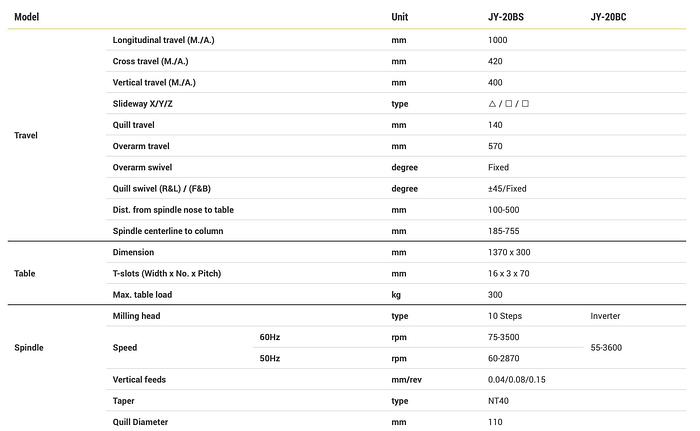Select the JY-20BC column header
The height and width of the screenshot is (431, 700).
pos(609,17)
